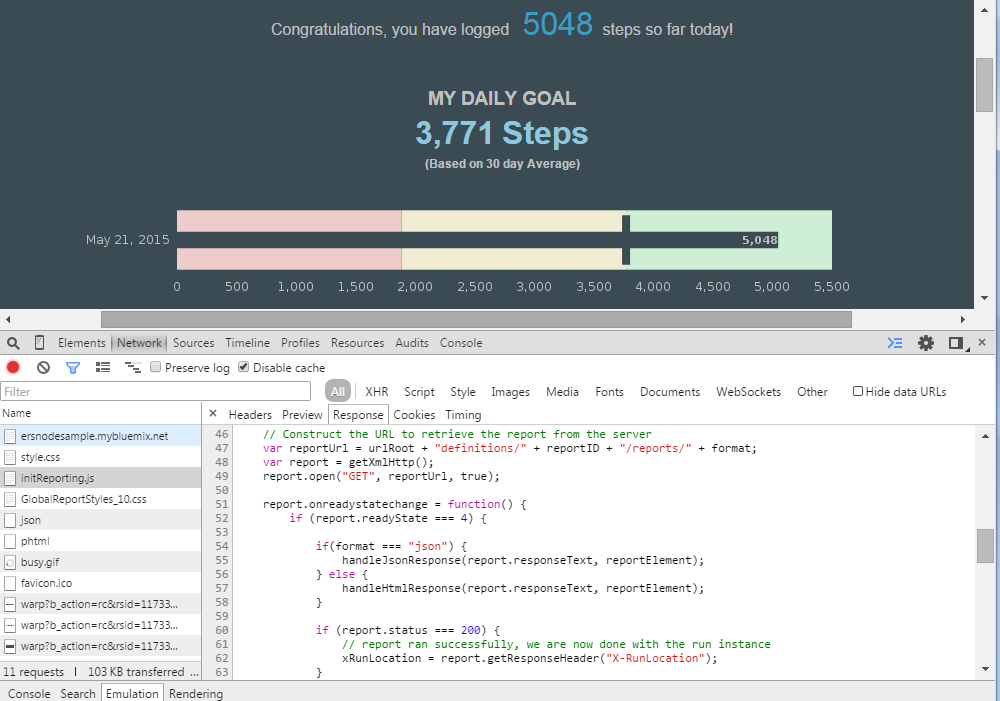This screenshot has width=1000, height=701.
Task: Click the magnifier inspect element icon
Action: point(13,343)
